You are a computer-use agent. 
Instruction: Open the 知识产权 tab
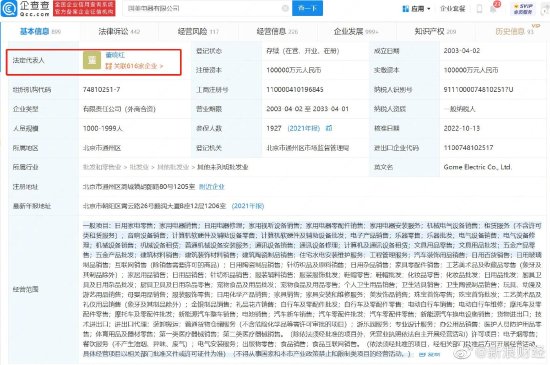tap(435, 32)
